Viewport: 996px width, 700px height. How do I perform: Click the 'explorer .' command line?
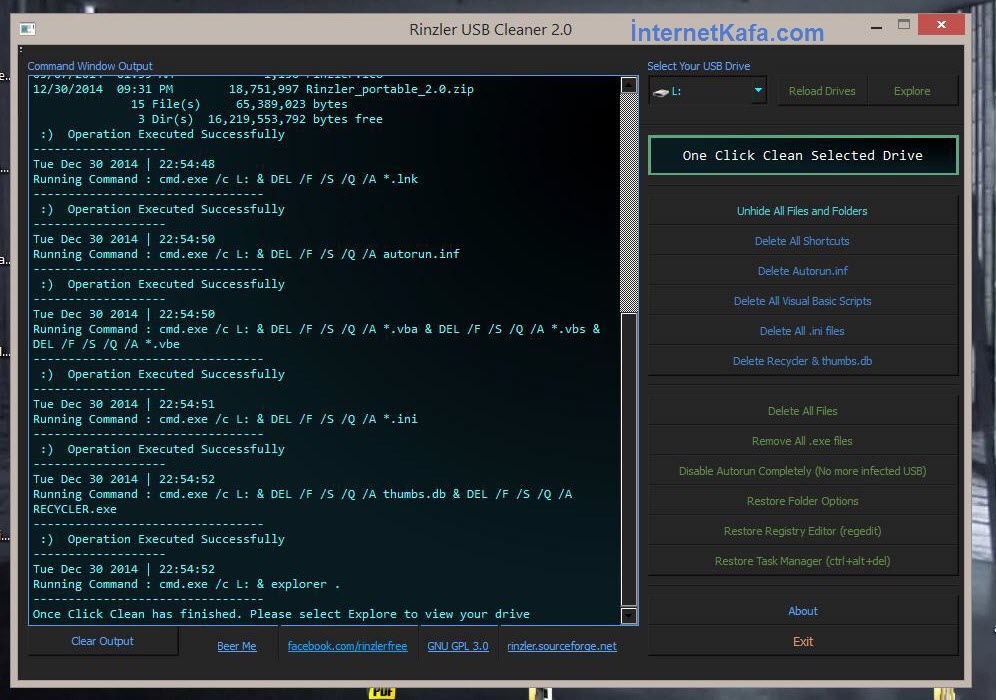(x=187, y=584)
